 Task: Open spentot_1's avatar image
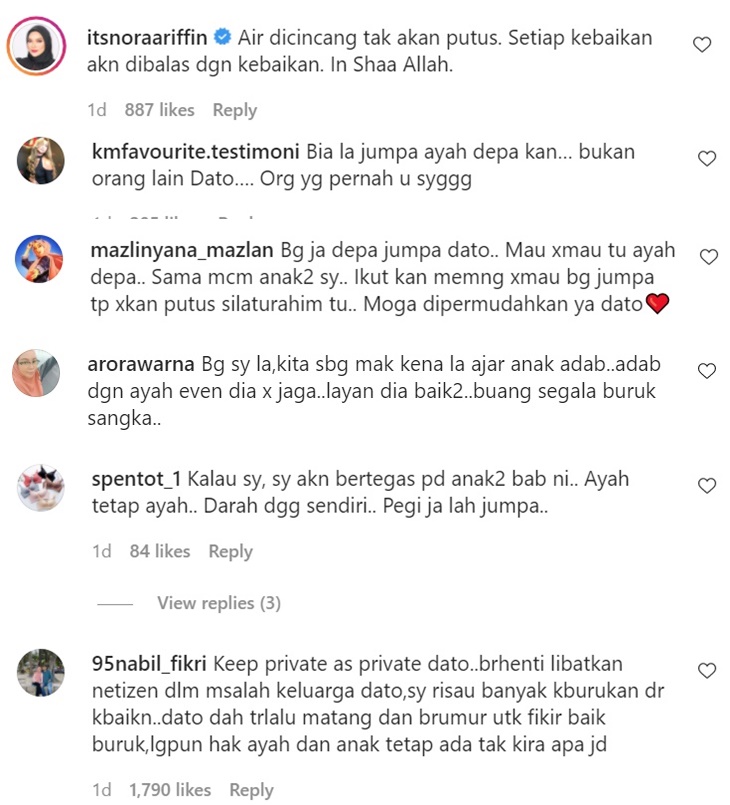[41, 488]
